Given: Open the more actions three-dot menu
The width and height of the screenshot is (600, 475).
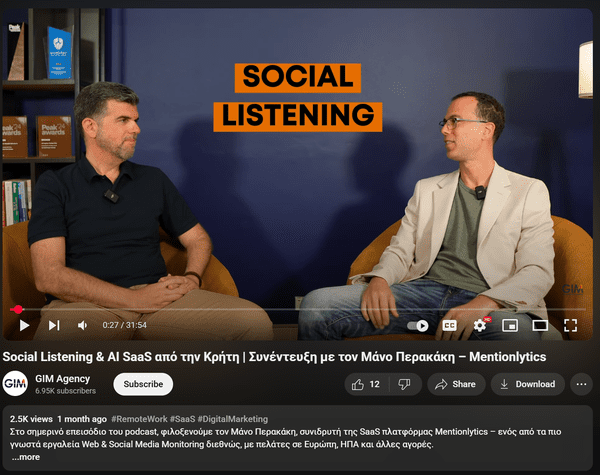Looking at the screenshot, I should (581, 384).
